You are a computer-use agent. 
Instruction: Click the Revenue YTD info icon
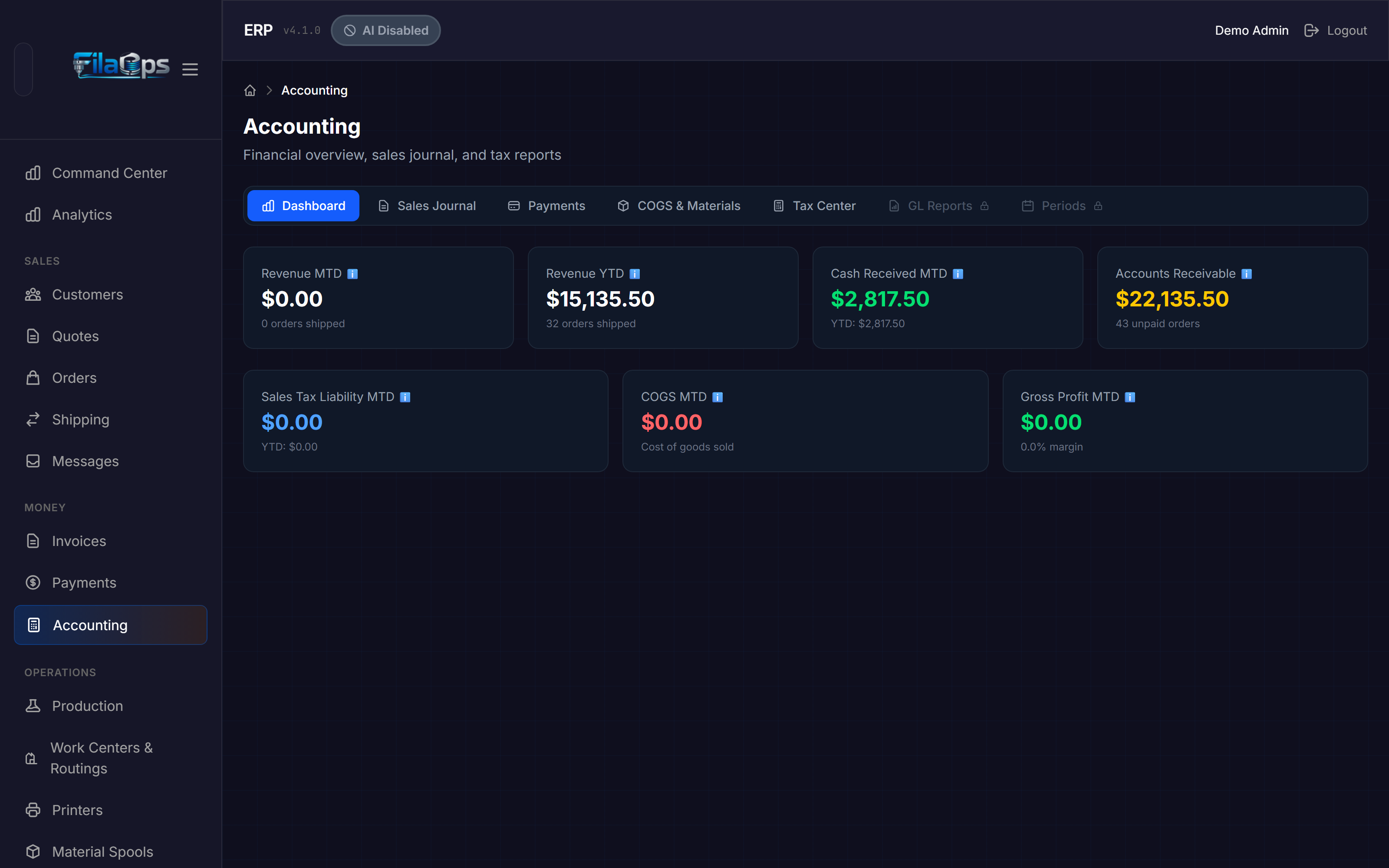coord(635,274)
